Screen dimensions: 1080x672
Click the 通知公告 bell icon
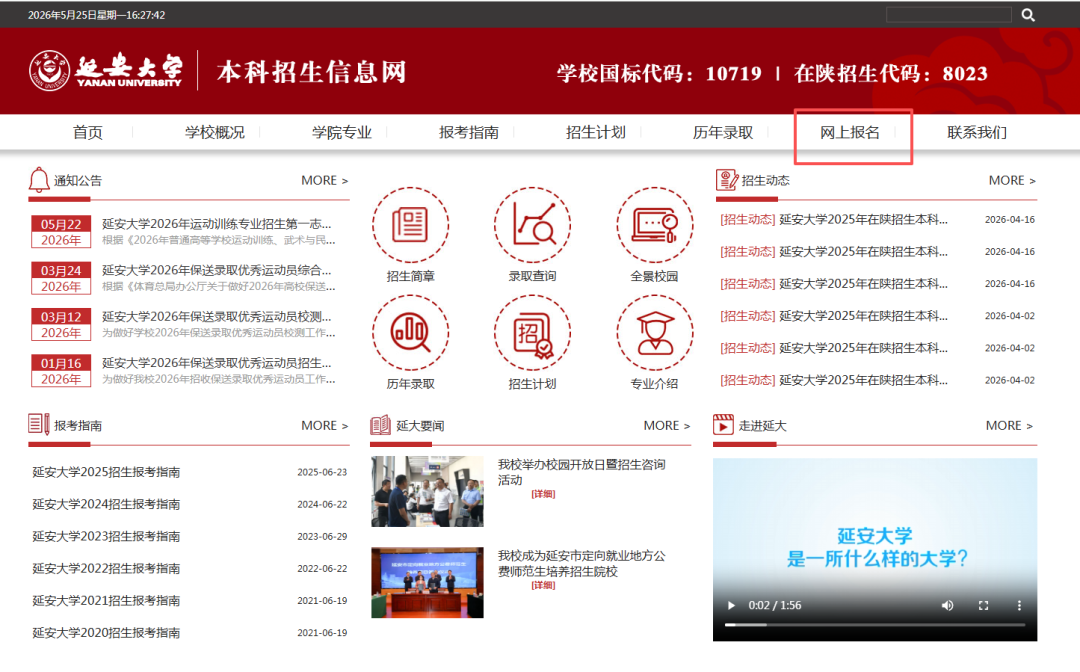tap(39, 180)
